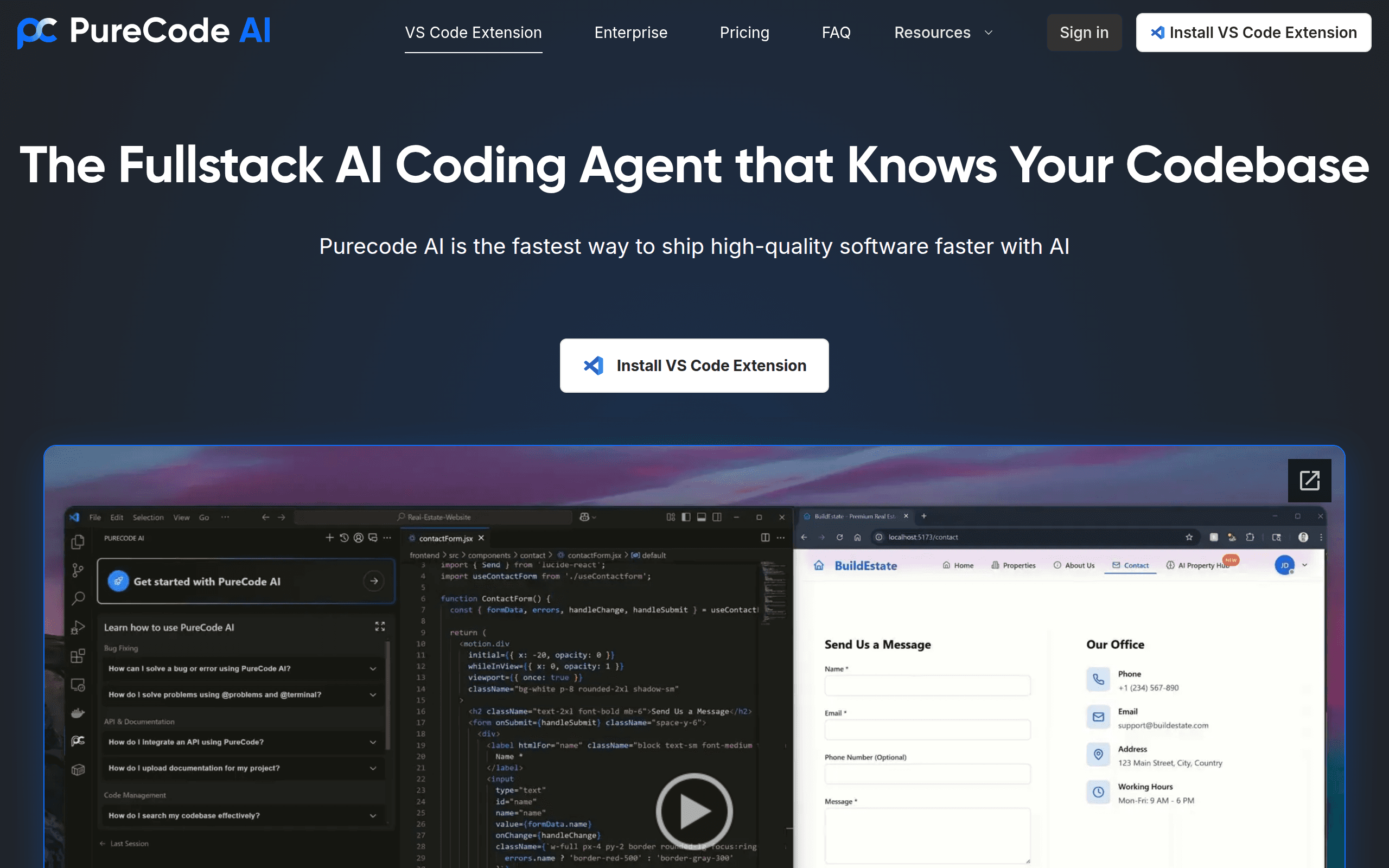Go to Home in BuildEstate nav

coord(958,565)
